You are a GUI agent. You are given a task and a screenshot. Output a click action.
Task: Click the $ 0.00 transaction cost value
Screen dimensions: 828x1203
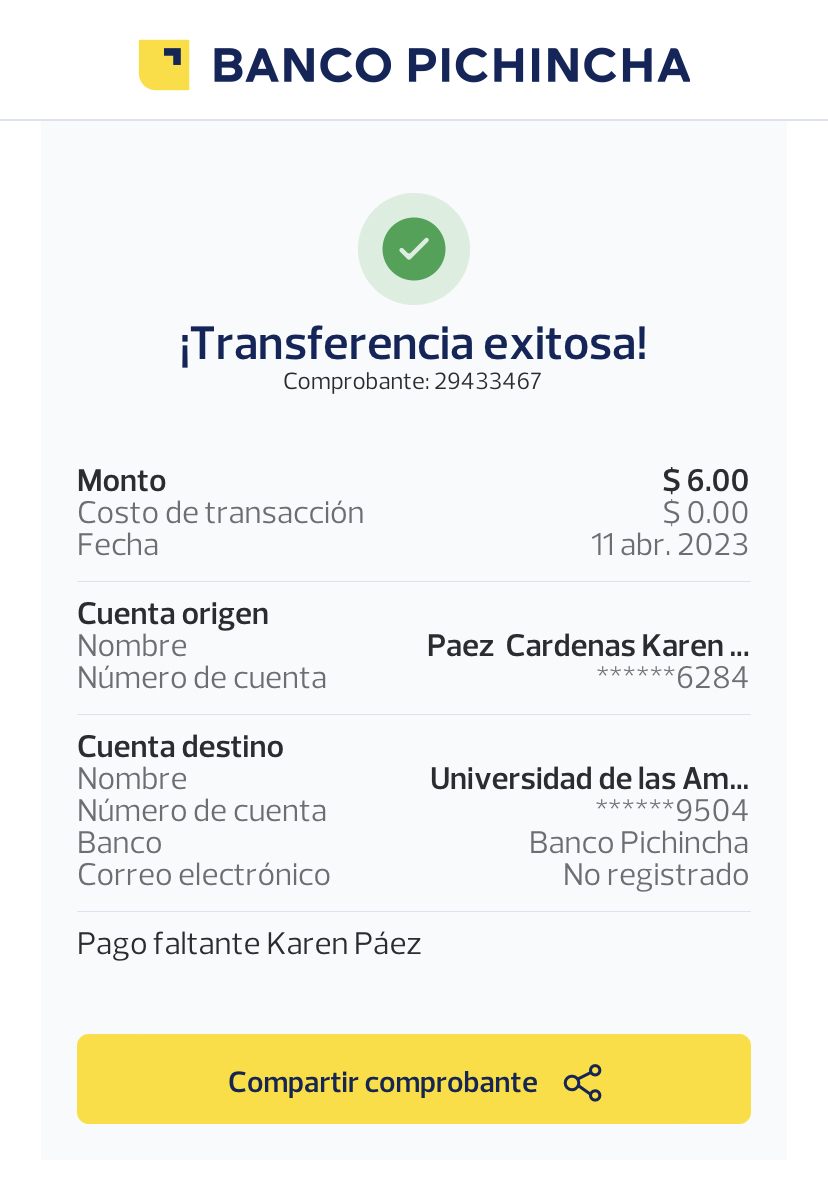[x=705, y=513]
